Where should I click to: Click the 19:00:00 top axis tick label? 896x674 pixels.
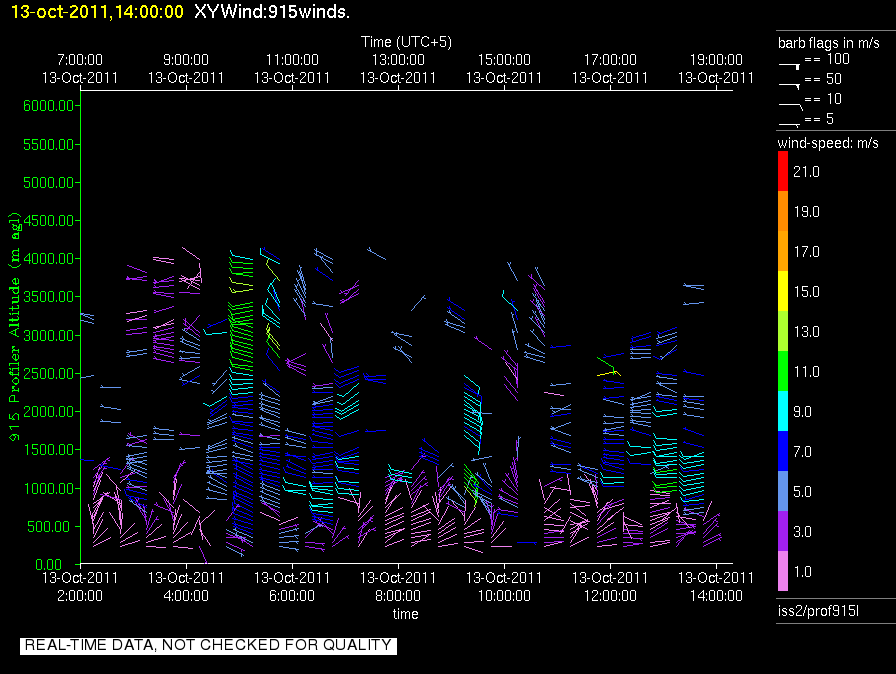pos(716,60)
